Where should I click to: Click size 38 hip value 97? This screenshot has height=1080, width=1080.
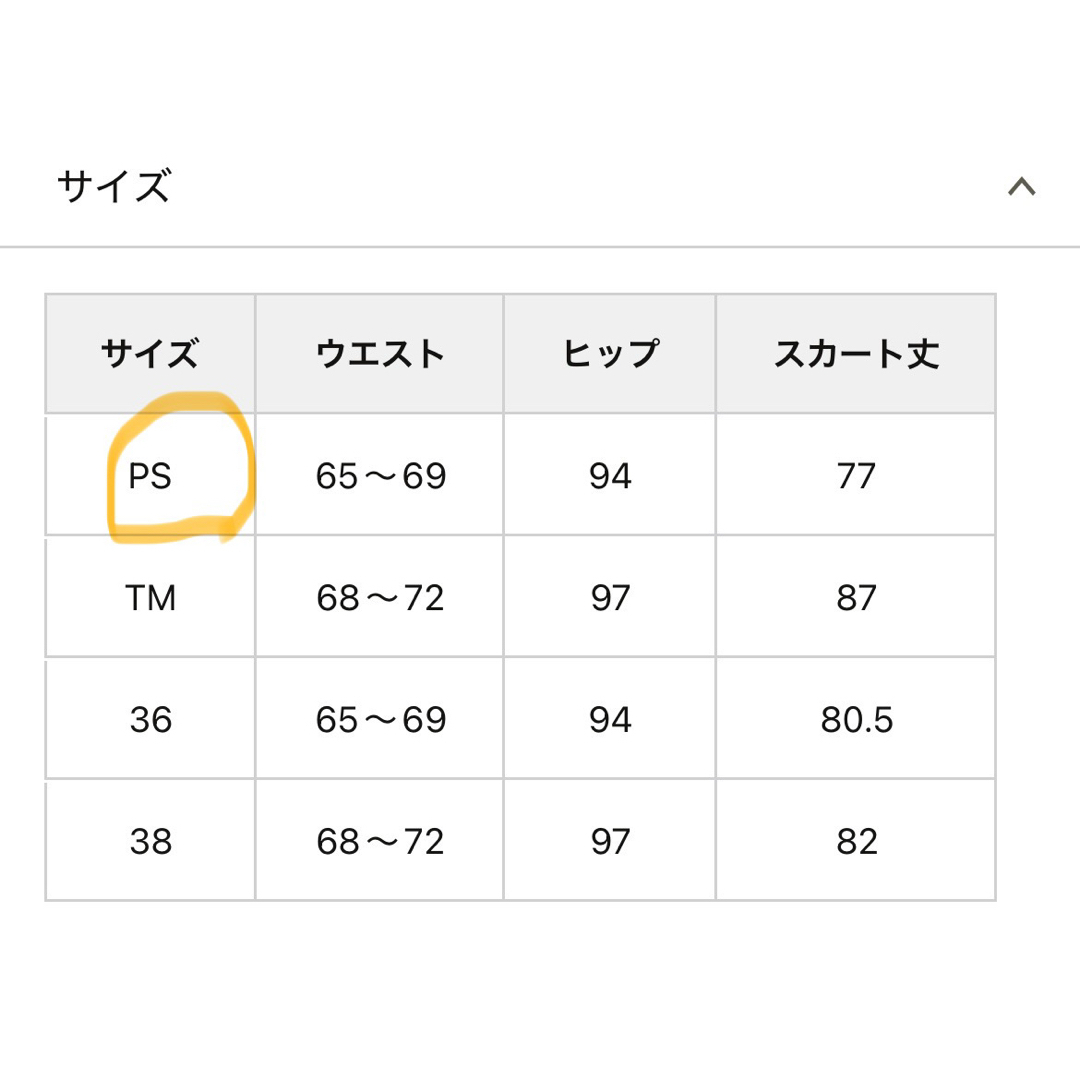[x=610, y=841]
